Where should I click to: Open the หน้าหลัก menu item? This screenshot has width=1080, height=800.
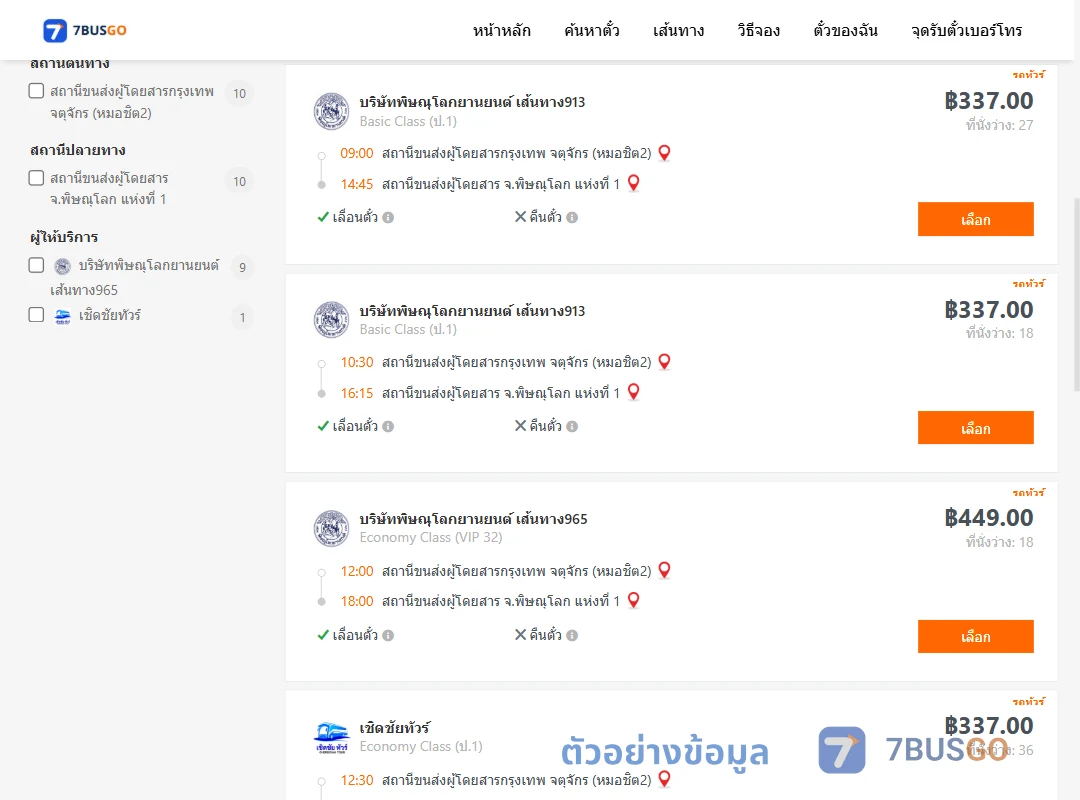click(x=501, y=30)
